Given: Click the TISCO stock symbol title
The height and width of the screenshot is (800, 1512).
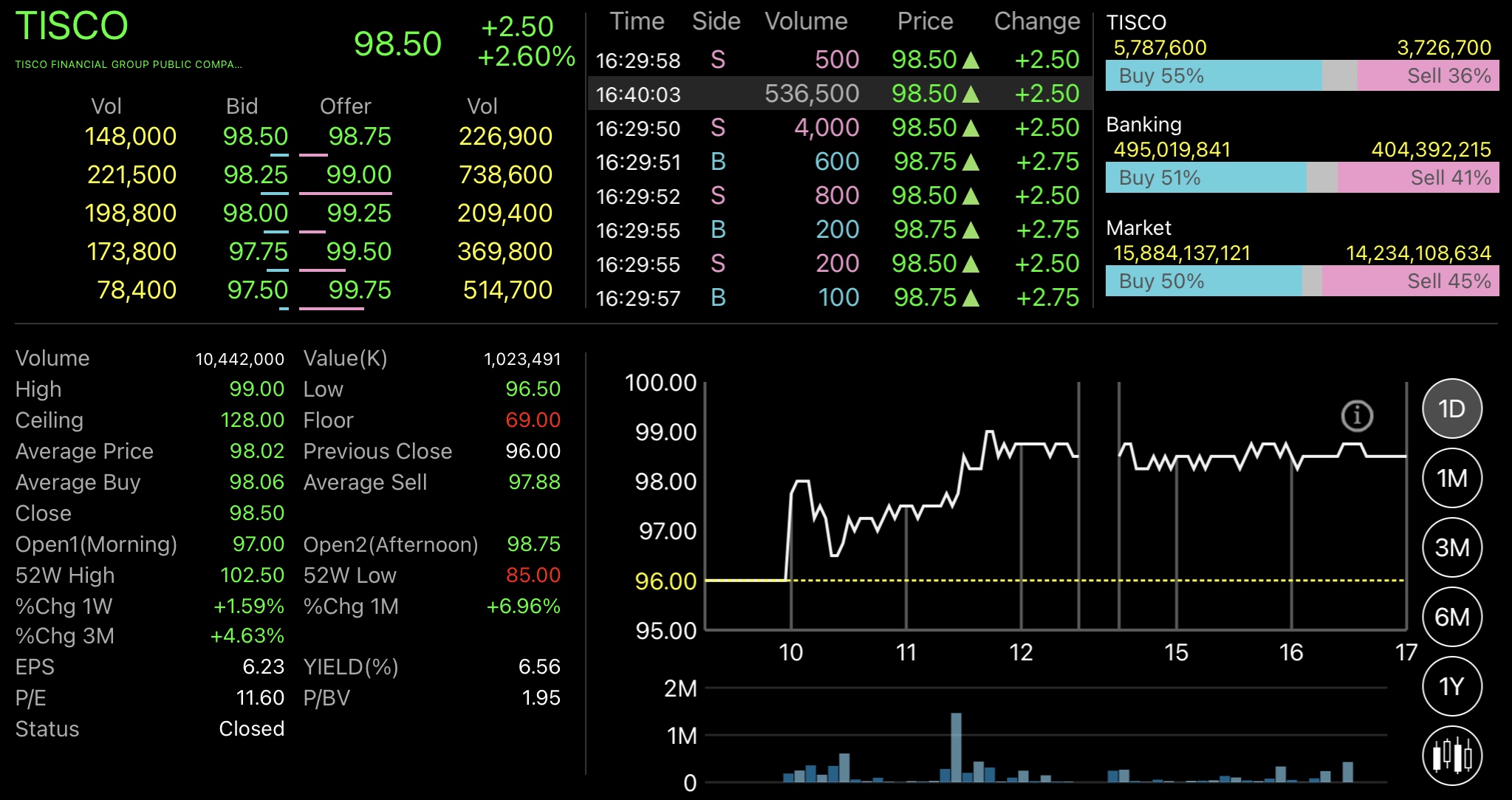Looking at the screenshot, I should click(72, 27).
